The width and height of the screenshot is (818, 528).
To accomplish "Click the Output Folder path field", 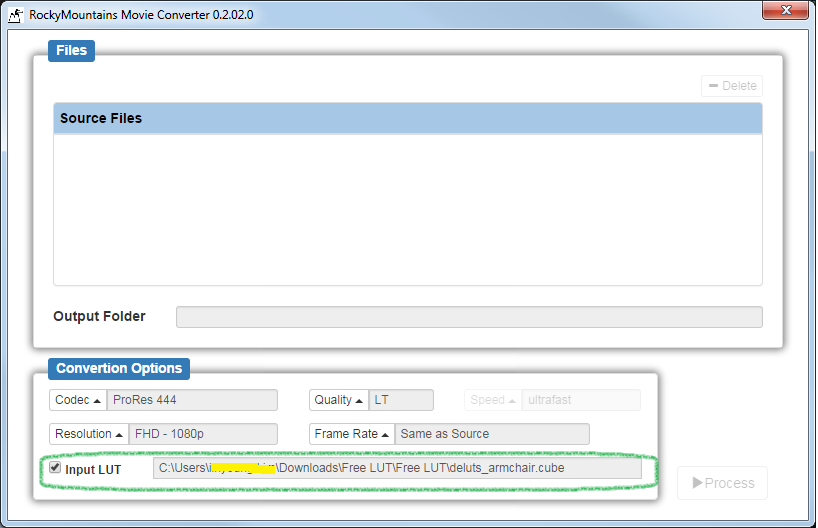I will click(x=468, y=317).
